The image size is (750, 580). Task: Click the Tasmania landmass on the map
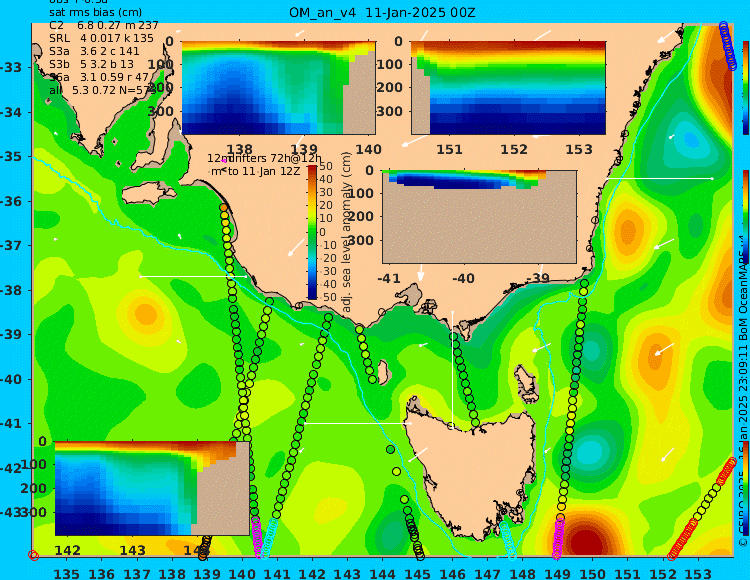pos(474,473)
